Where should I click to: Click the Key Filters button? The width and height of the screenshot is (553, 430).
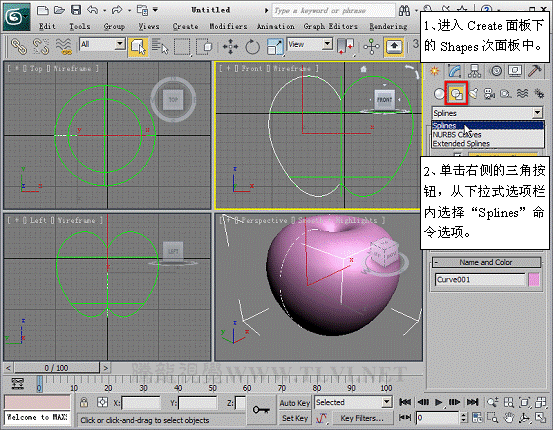click(361, 418)
